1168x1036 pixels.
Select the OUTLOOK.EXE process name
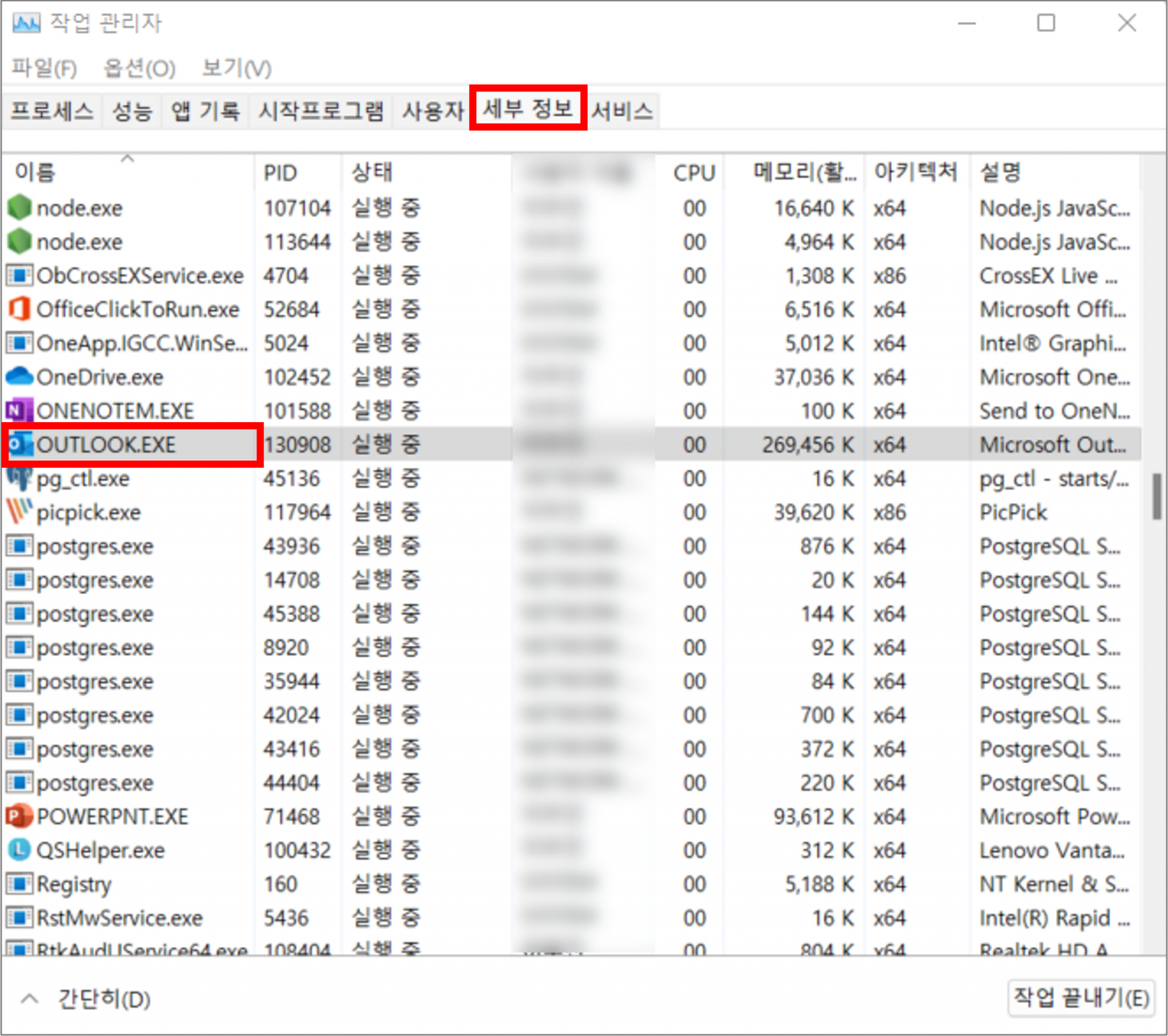click(x=106, y=445)
